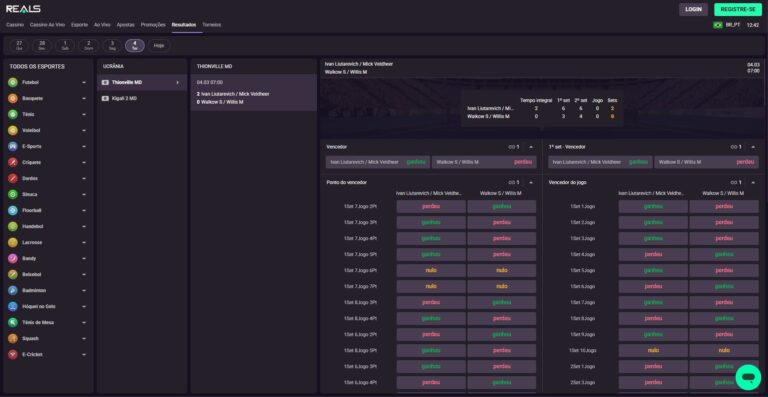This screenshot has height=397, width=768.
Task: Click the tournament icon beside Thionville MD
Action: [105, 82]
